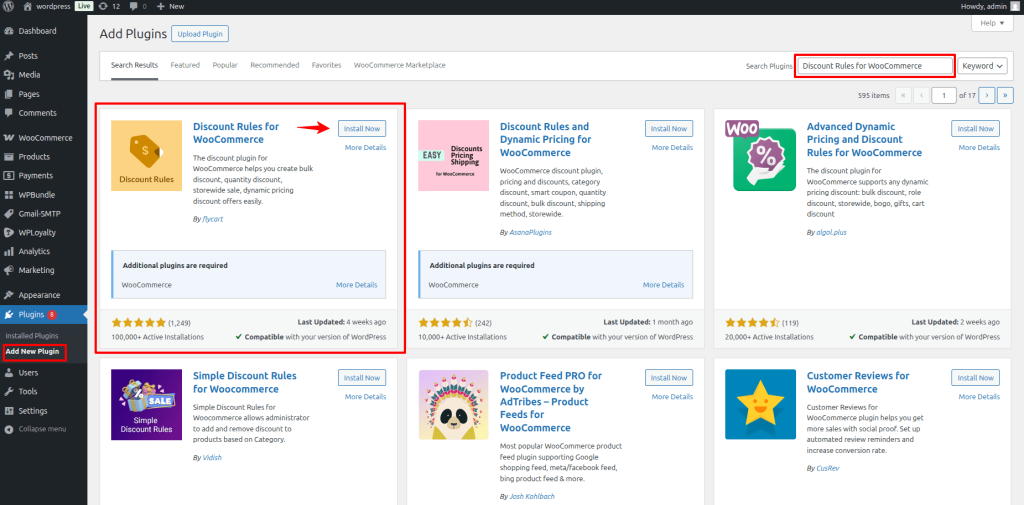Open the flycart author link

click(x=214, y=220)
